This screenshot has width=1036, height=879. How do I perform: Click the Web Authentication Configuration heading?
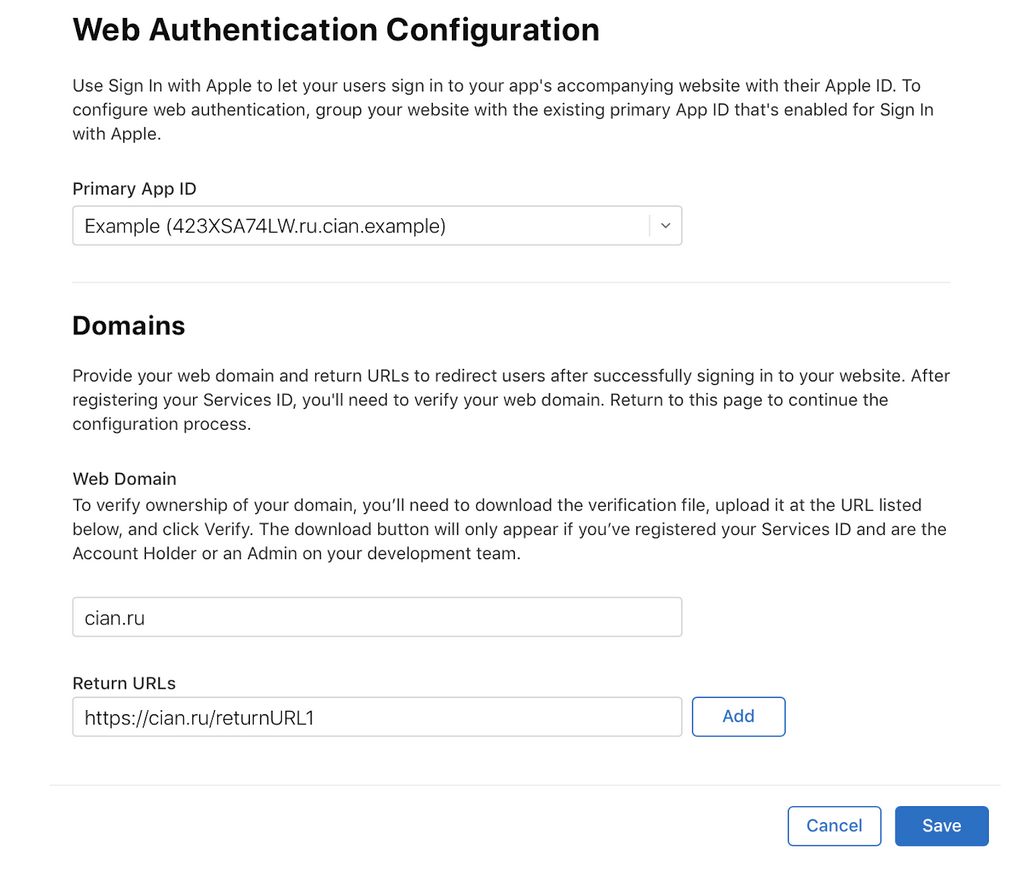(x=336, y=30)
